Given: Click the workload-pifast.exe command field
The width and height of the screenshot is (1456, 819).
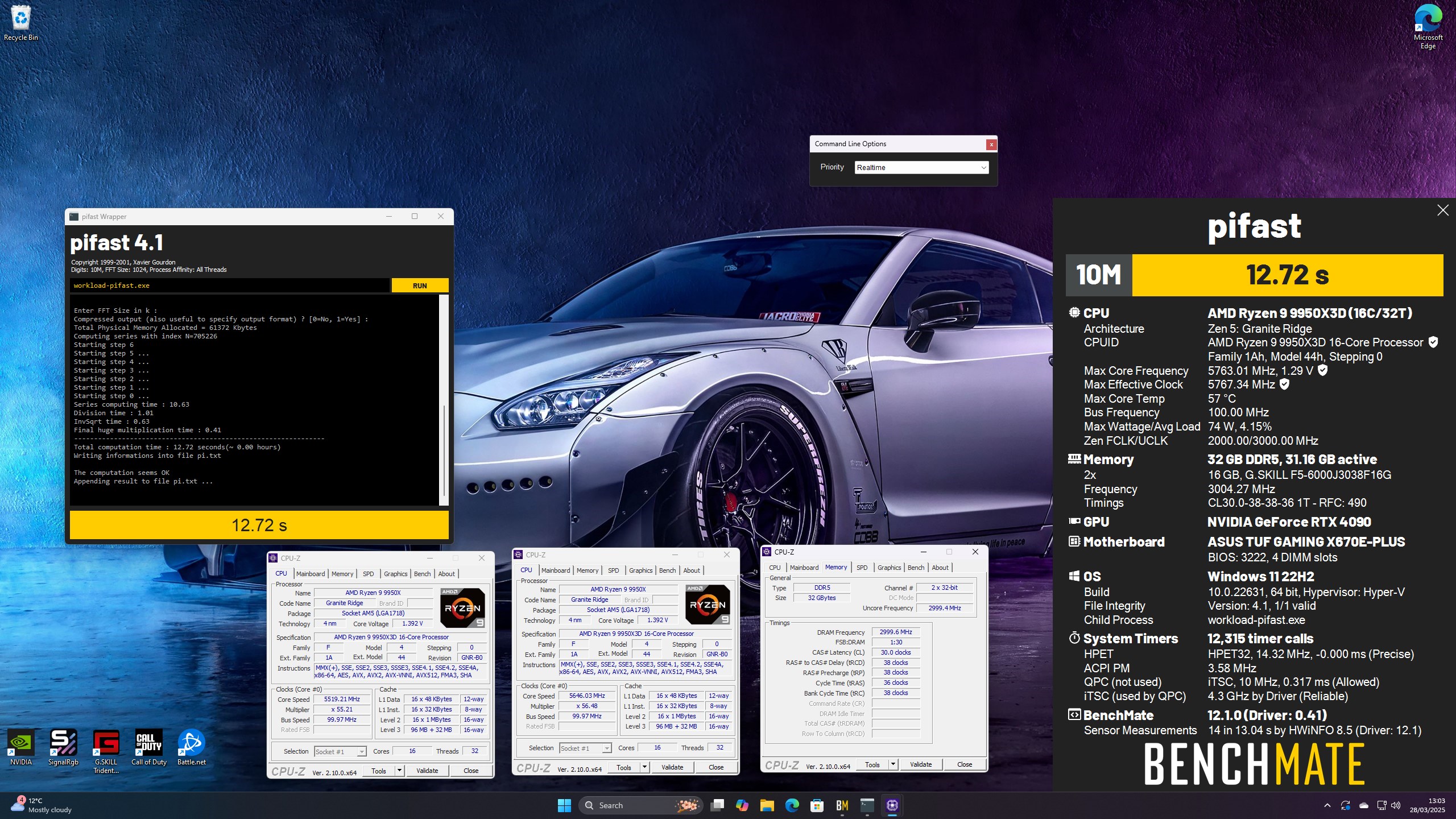Looking at the screenshot, I should 230,286.
